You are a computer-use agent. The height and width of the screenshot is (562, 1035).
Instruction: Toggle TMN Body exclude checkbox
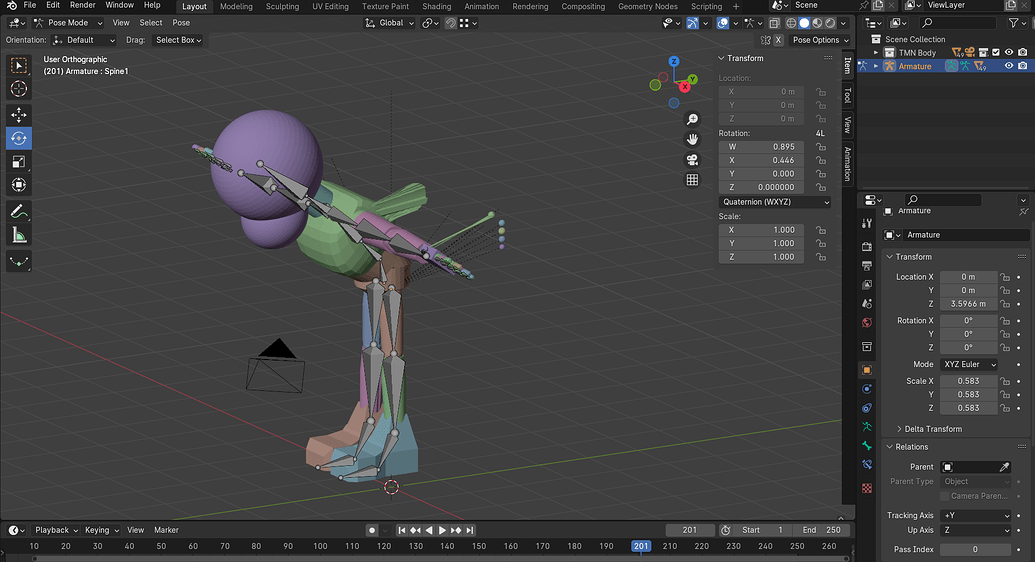[x=996, y=52]
